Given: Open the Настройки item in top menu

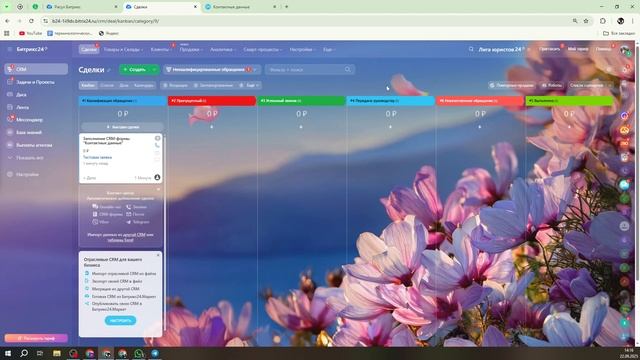Looking at the screenshot, I should click(302, 49).
